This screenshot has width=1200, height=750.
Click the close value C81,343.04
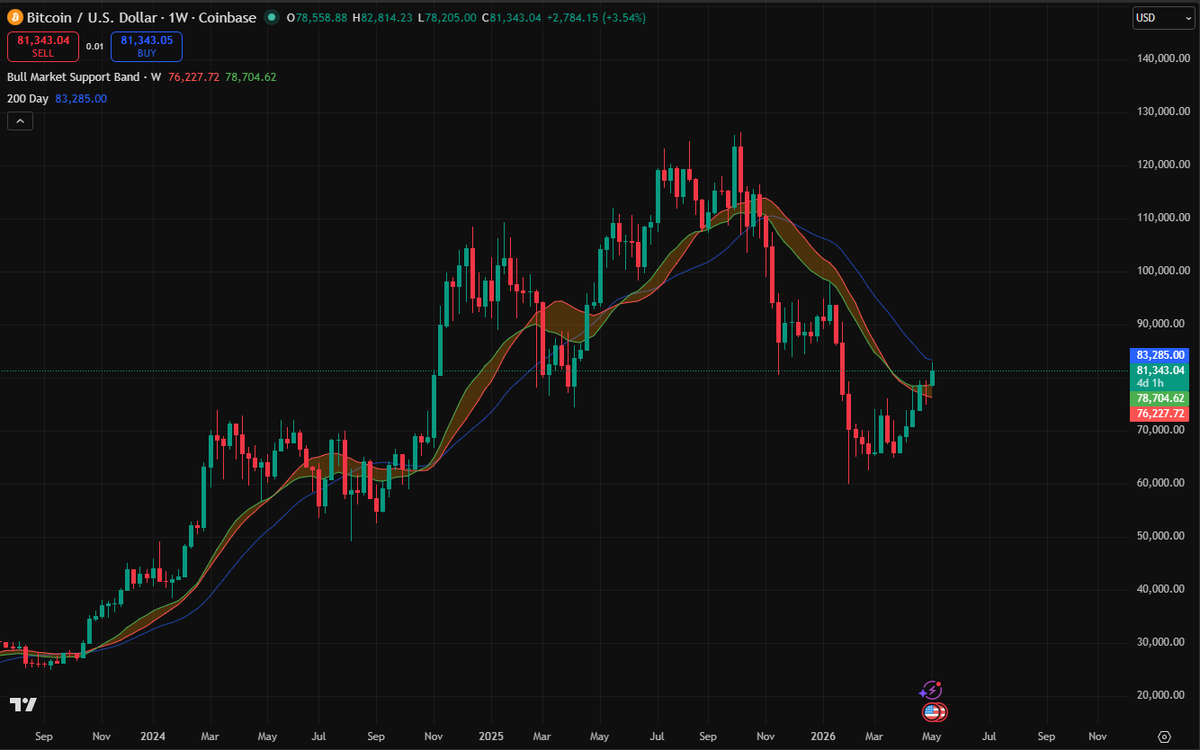[511, 18]
